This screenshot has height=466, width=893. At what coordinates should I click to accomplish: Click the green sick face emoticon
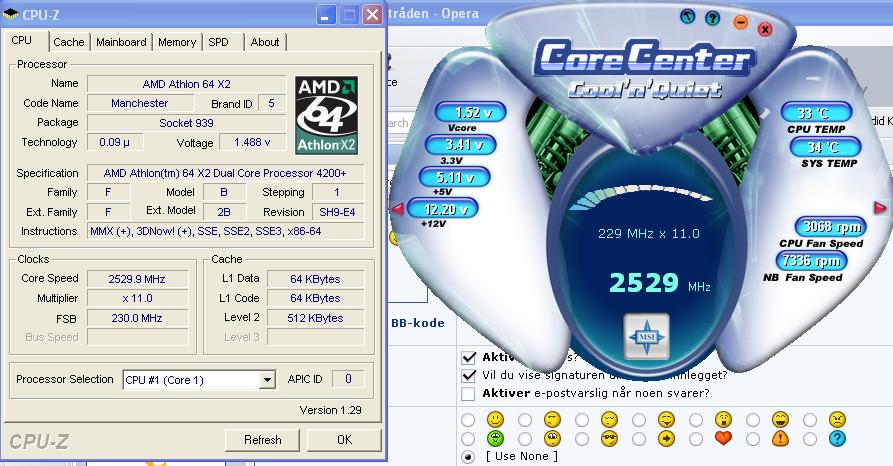(495, 439)
